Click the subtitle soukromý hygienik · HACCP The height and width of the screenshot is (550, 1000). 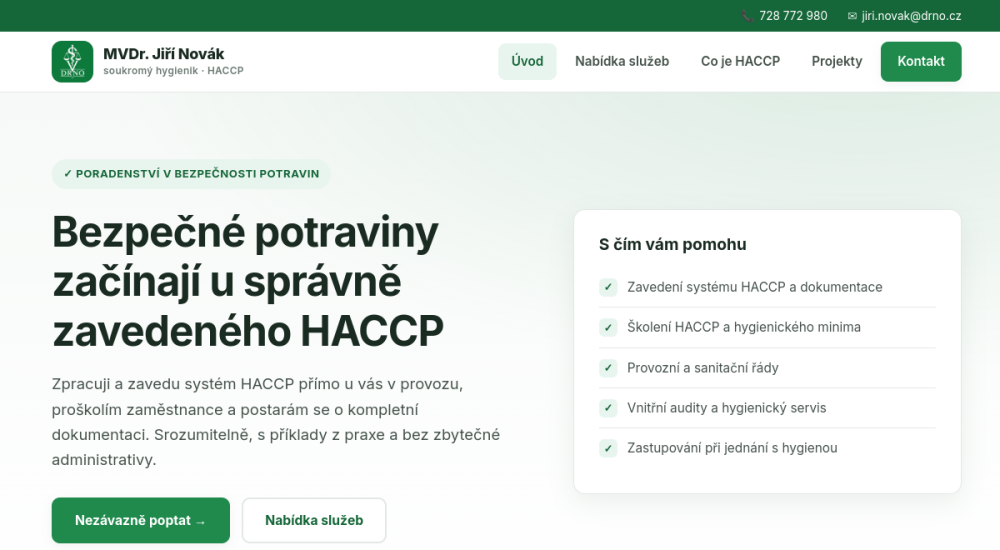point(173,71)
